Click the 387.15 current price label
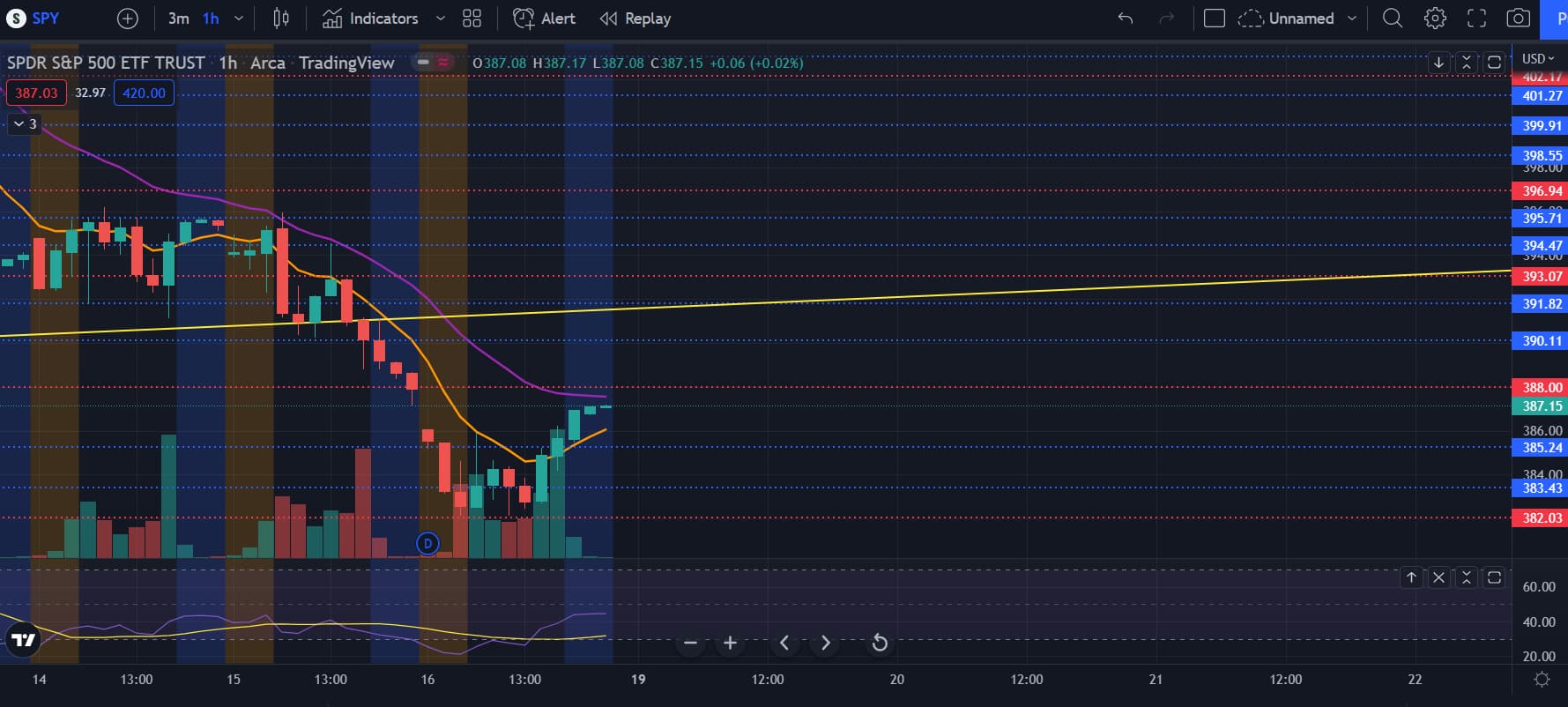This screenshot has width=1568, height=707. pos(1541,406)
